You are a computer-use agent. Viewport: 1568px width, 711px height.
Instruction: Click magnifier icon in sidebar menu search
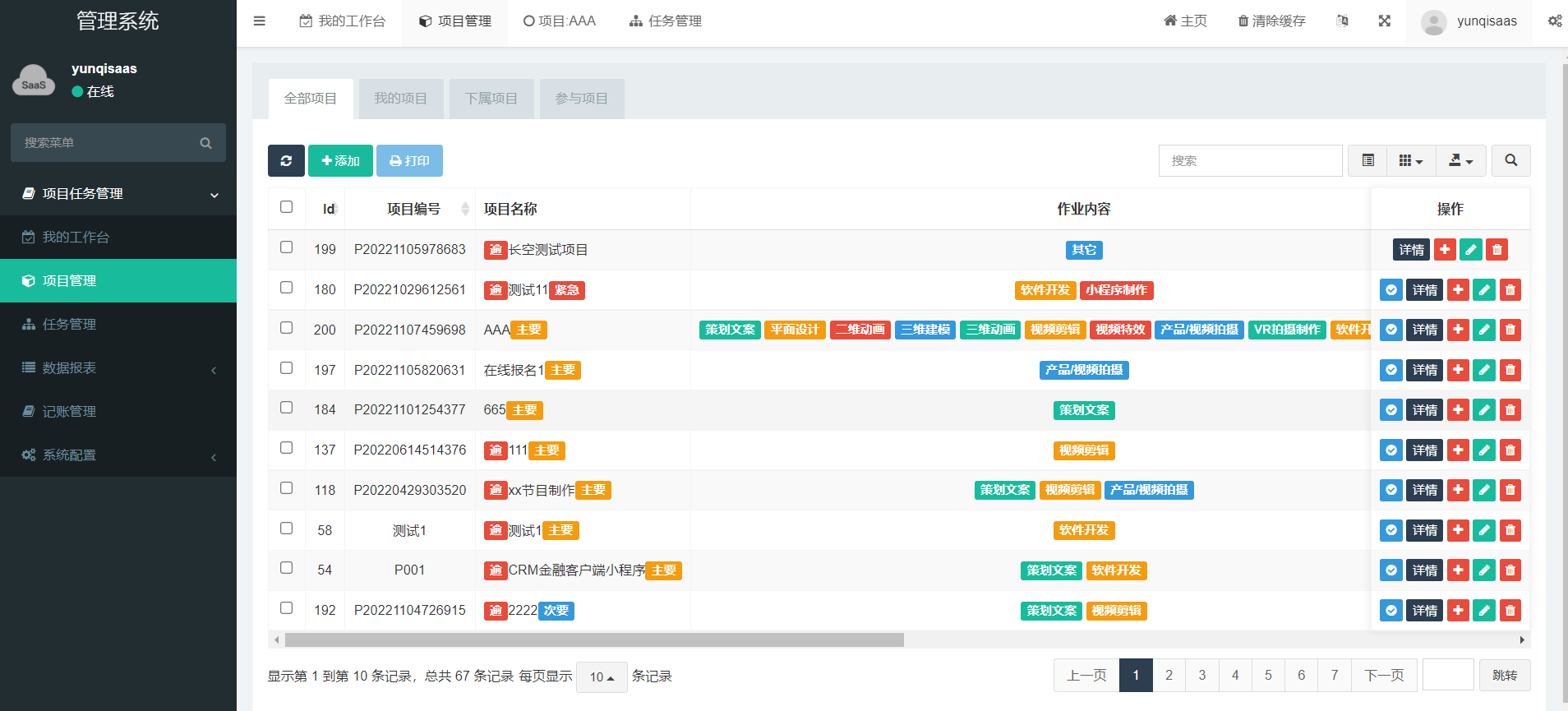tap(206, 143)
